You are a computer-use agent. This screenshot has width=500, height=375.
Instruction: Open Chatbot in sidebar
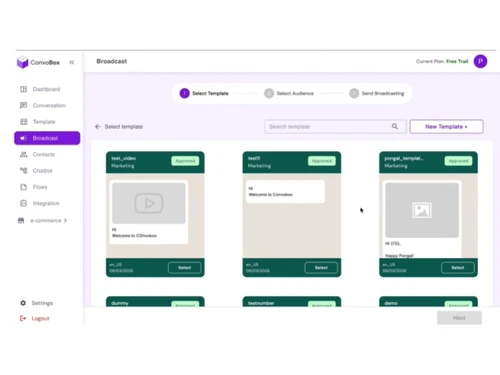(42, 171)
